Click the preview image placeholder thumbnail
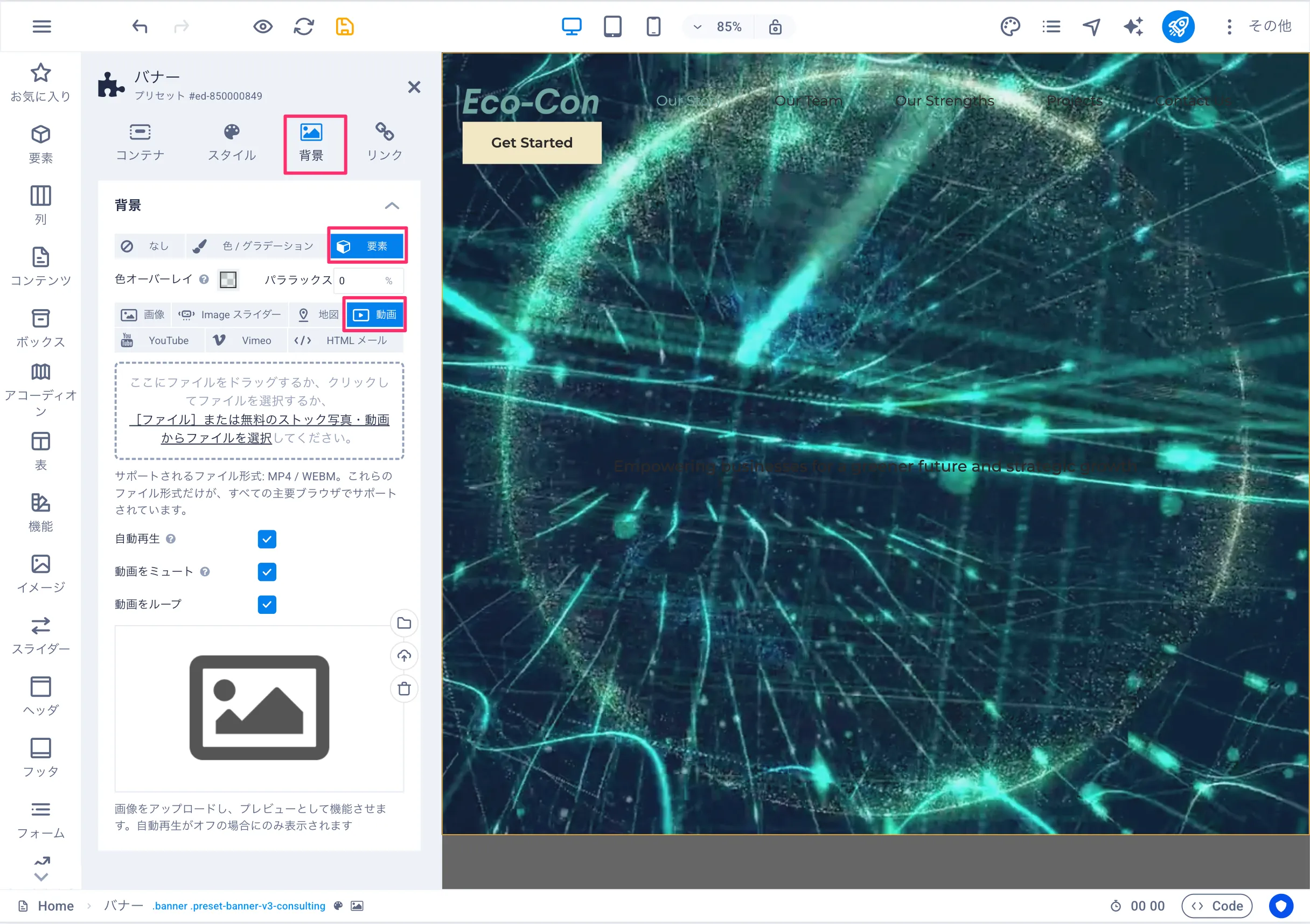The width and height of the screenshot is (1310, 924). [260, 708]
